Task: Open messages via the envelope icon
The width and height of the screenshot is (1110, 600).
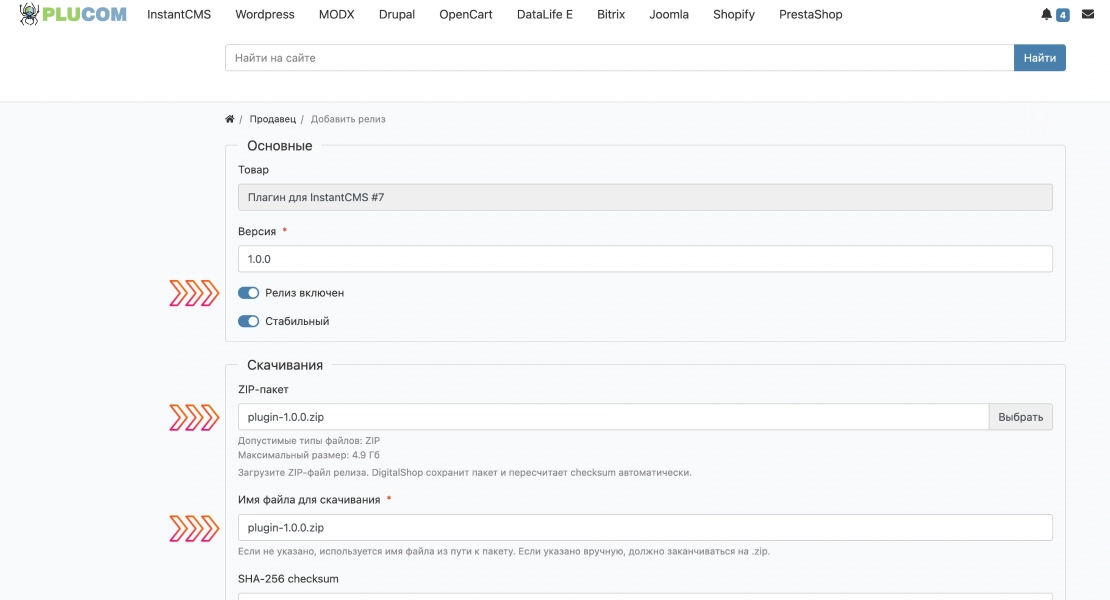Action: click(x=1088, y=14)
